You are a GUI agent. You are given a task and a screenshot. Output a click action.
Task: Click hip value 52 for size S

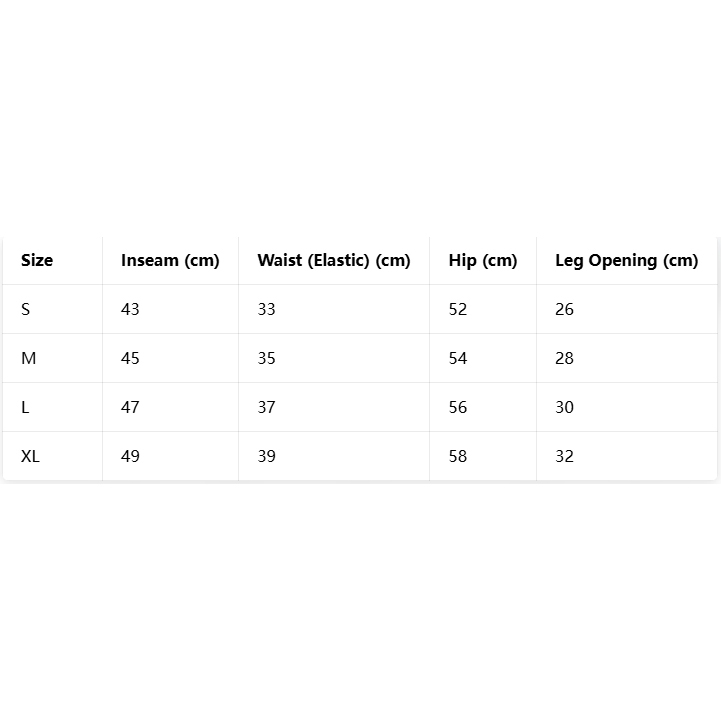coord(458,309)
